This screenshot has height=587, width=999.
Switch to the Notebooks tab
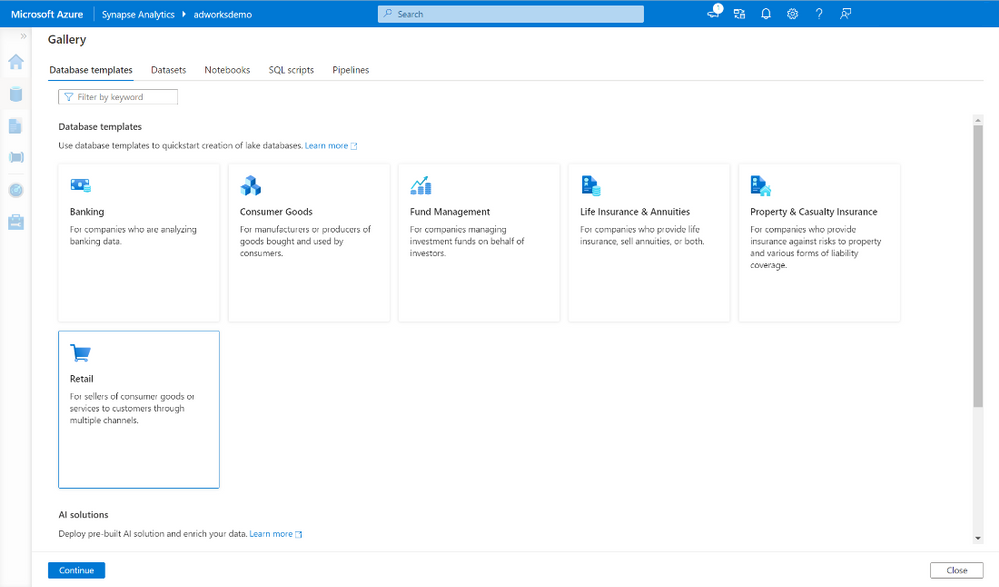click(227, 70)
